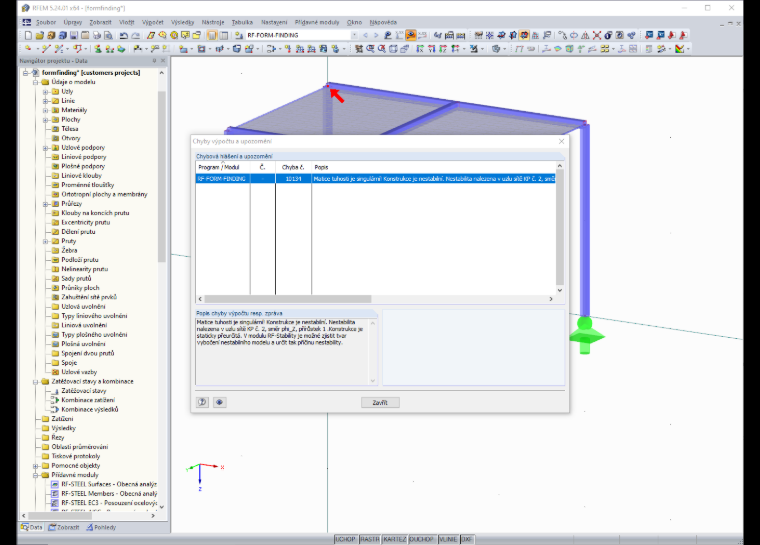Open the print preview icon
The width and height of the screenshot is (760, 545).
coord(108,35)
